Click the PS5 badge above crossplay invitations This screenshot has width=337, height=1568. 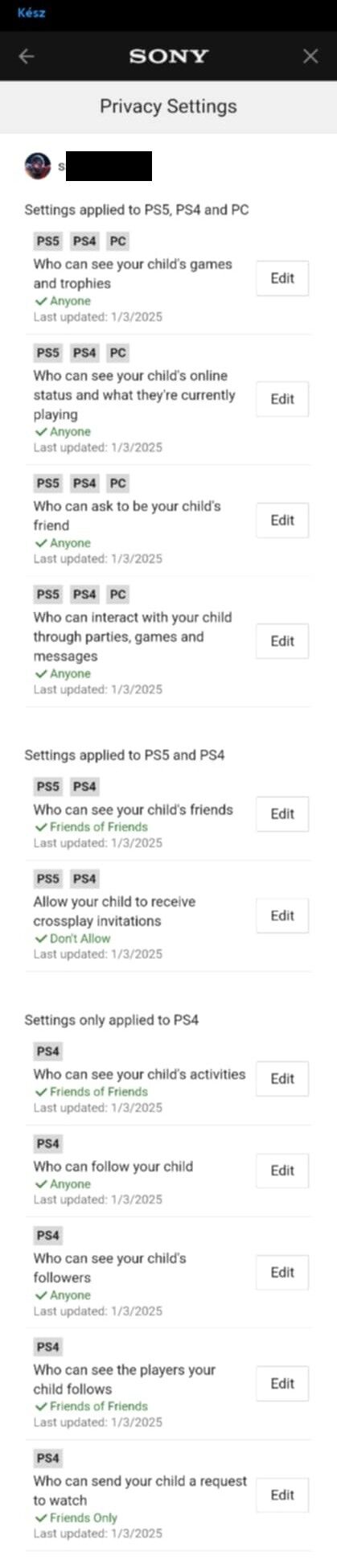pos(48,879)
